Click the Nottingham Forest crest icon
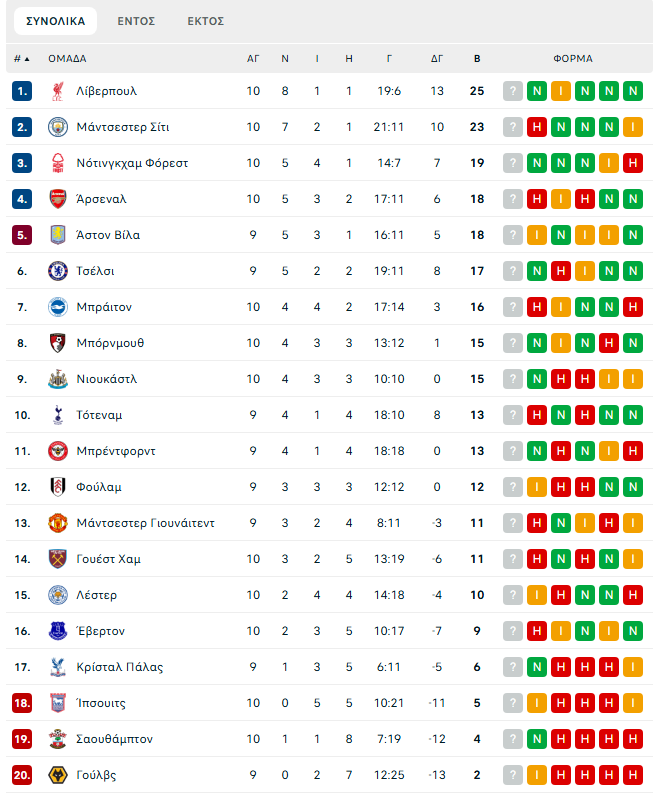The width and height of the screenshot is (654, 795). point(57,163)
